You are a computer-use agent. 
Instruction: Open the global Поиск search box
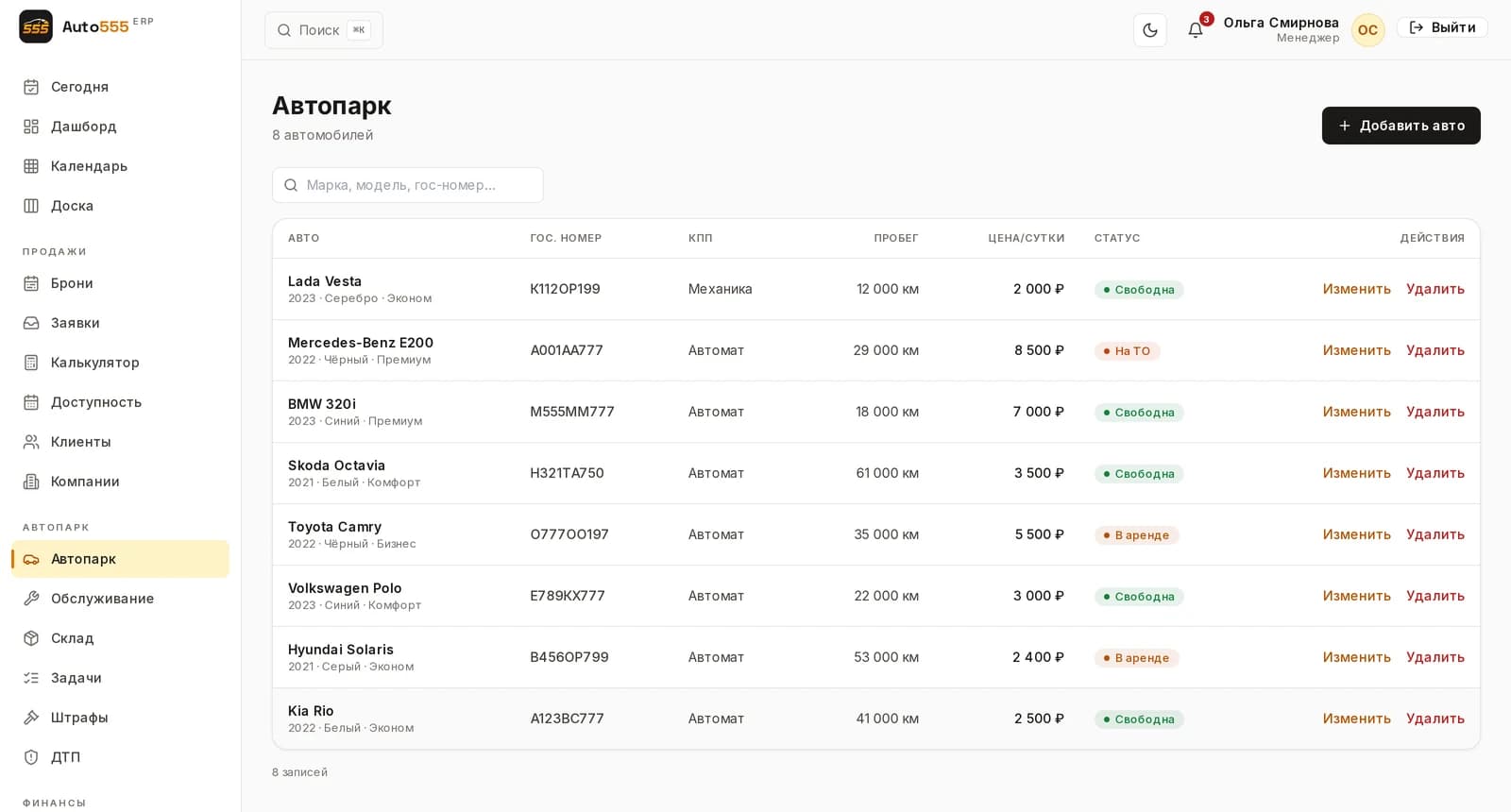click(x=324, y=30)
